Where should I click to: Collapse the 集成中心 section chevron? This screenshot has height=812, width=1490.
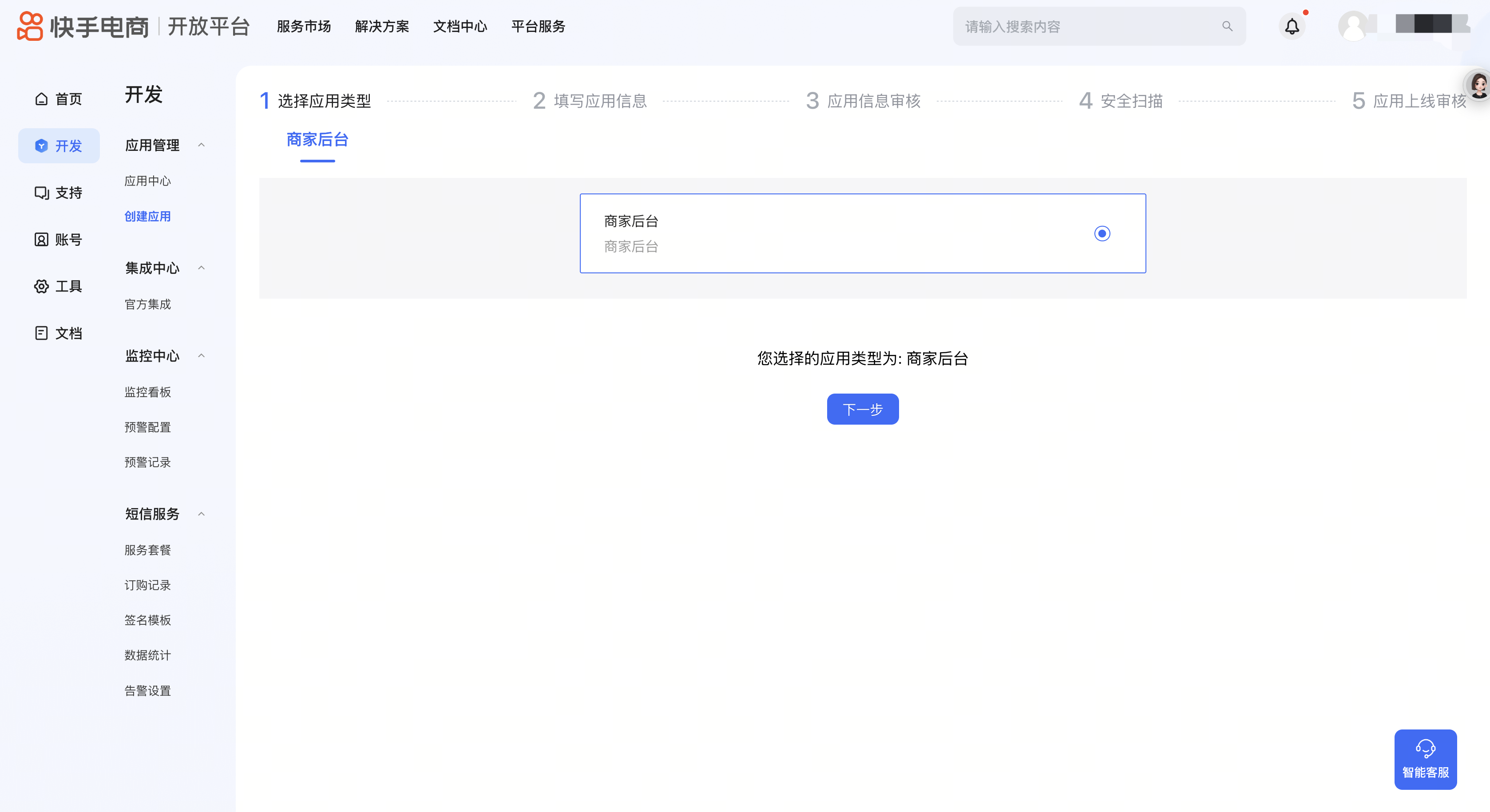pyautogui.click(x=201, y=268)
